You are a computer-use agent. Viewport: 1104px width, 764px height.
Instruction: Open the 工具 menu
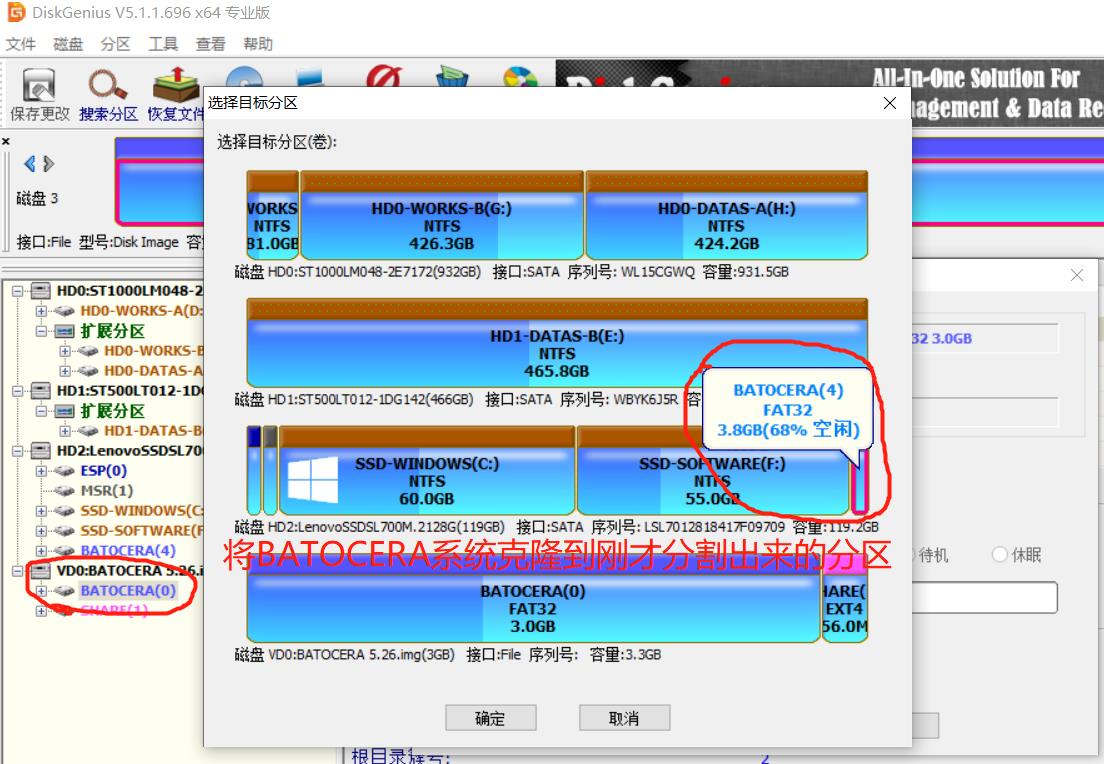click(x=163, y=44)
